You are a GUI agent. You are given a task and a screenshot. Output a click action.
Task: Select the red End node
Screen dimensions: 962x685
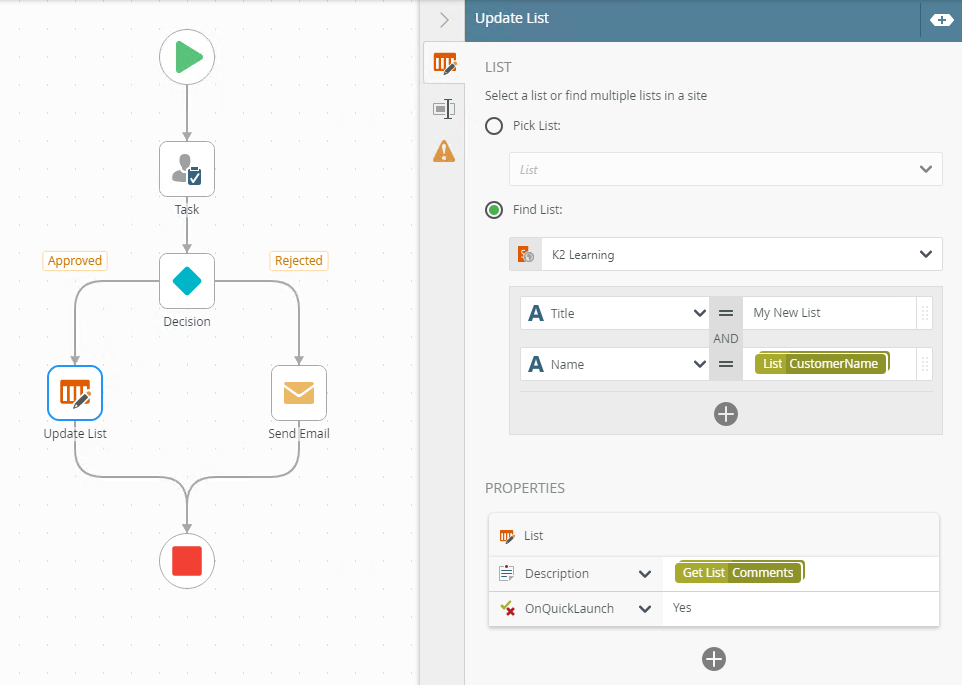tap(187, 561)
